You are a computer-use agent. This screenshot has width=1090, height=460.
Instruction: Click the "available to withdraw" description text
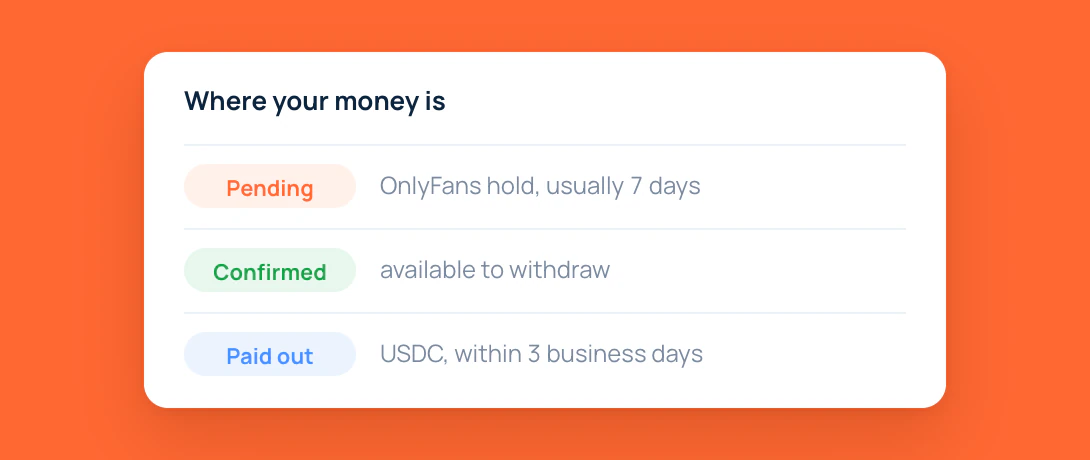(x=495, y=270)
